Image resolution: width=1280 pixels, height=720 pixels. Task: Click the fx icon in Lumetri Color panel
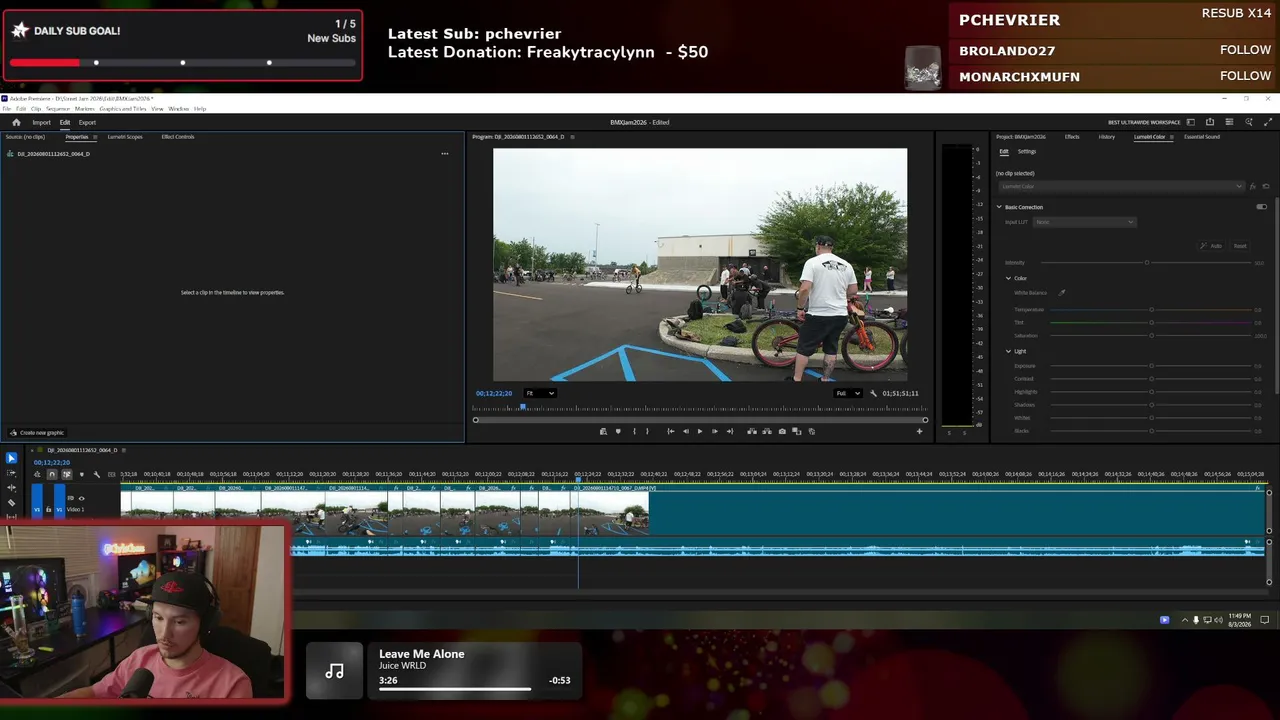tap(1252, 187)
